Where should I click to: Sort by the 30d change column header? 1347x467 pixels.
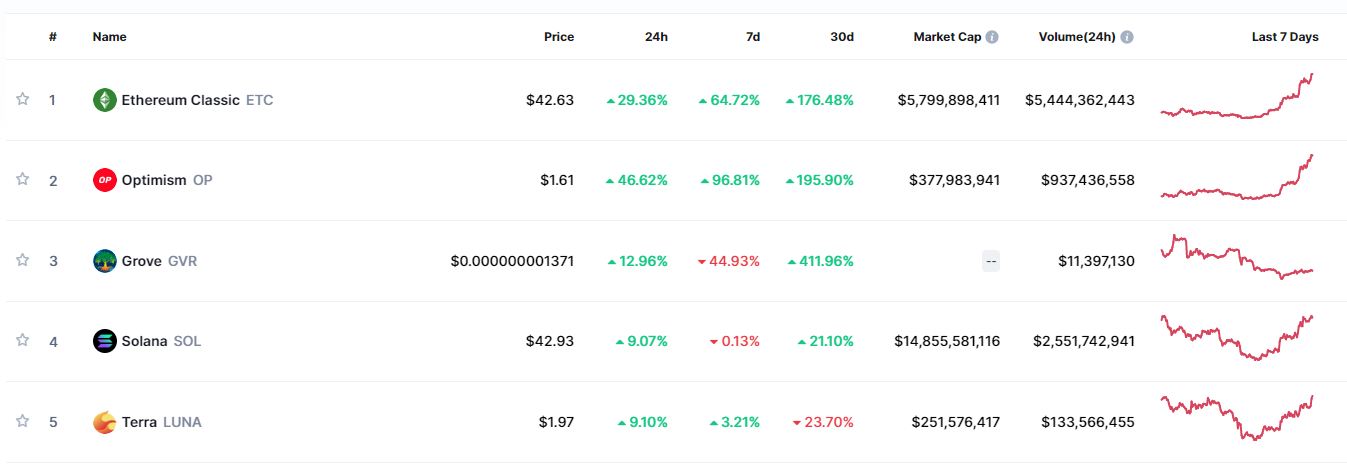click(842, 37)
